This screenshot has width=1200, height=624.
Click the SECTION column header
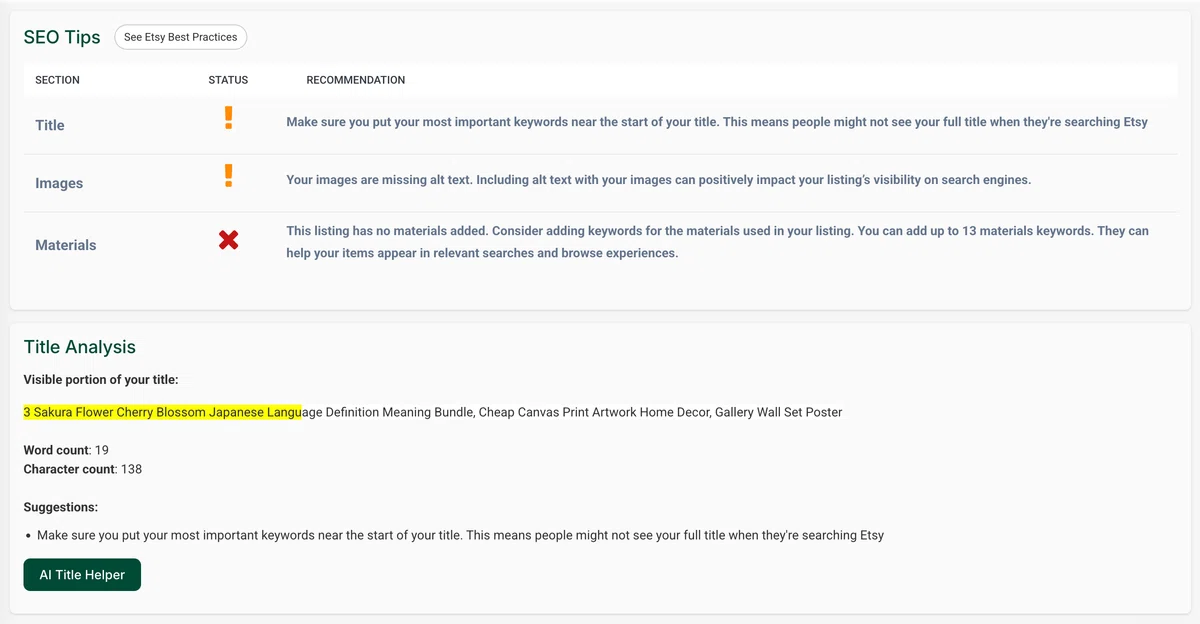(57, 80)
